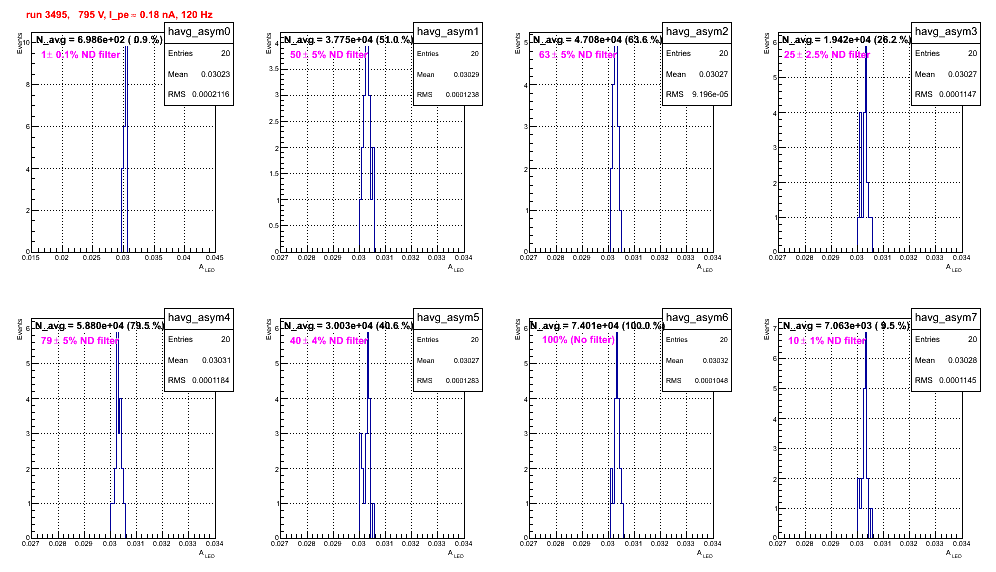This screenshot has width=996, height=572.
Task: Click the N_avg = 3.003e+04 title
Action: tap(348, 325)
